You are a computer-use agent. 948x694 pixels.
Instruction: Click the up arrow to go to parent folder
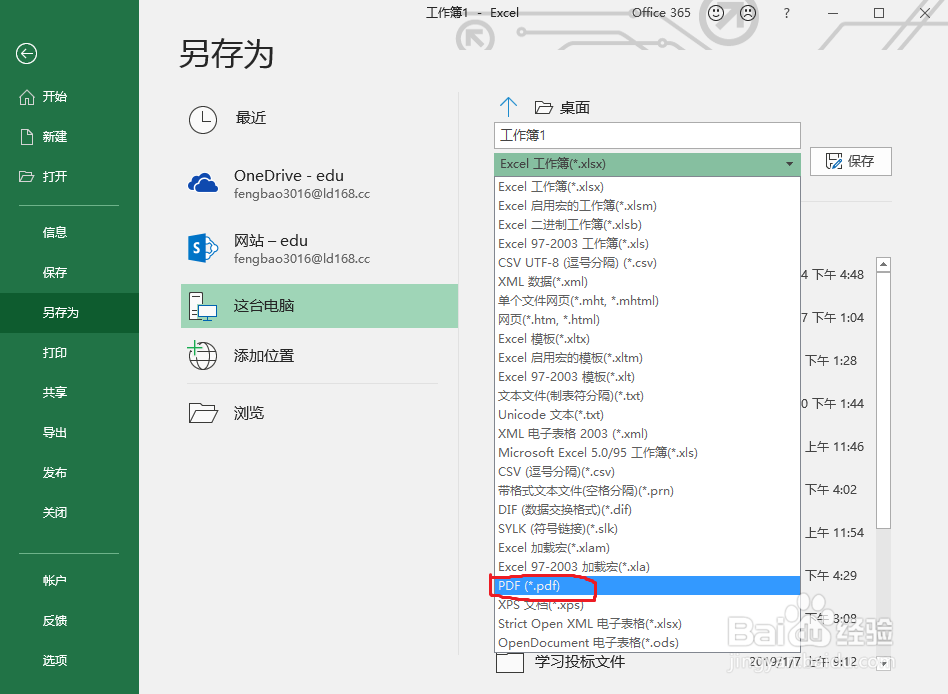pyautogui.click(x=509, y=105)
